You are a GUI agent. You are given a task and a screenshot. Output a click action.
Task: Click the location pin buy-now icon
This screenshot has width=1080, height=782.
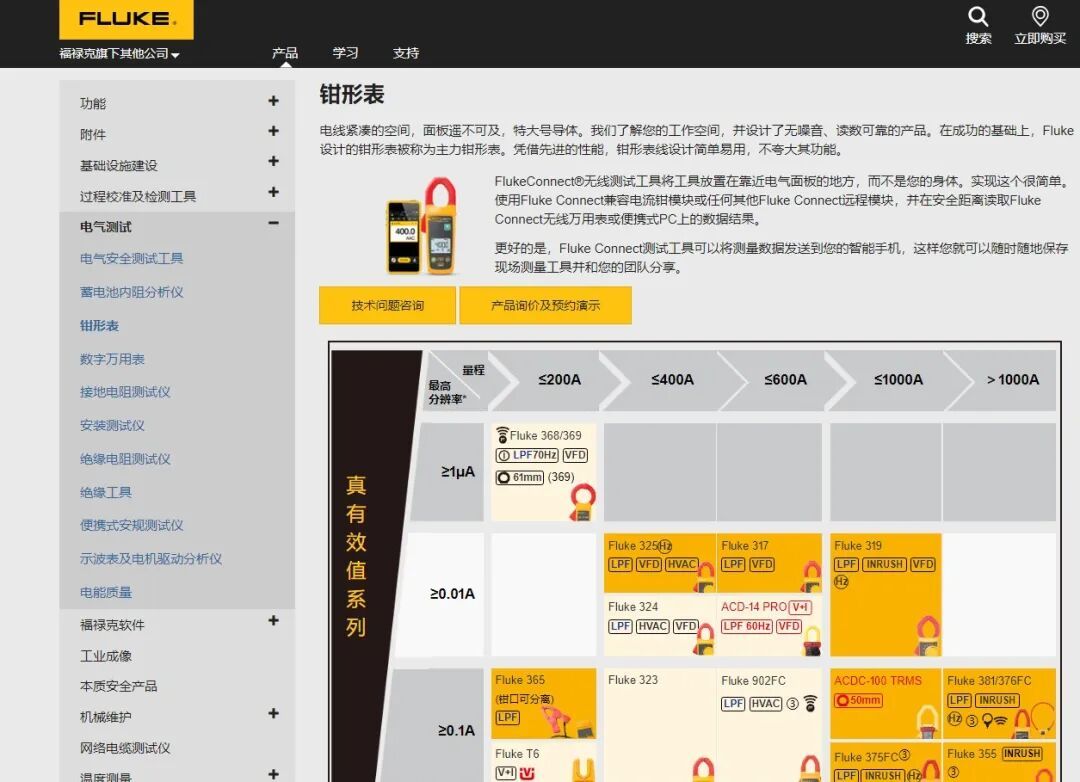click(x=1040, y=16)
